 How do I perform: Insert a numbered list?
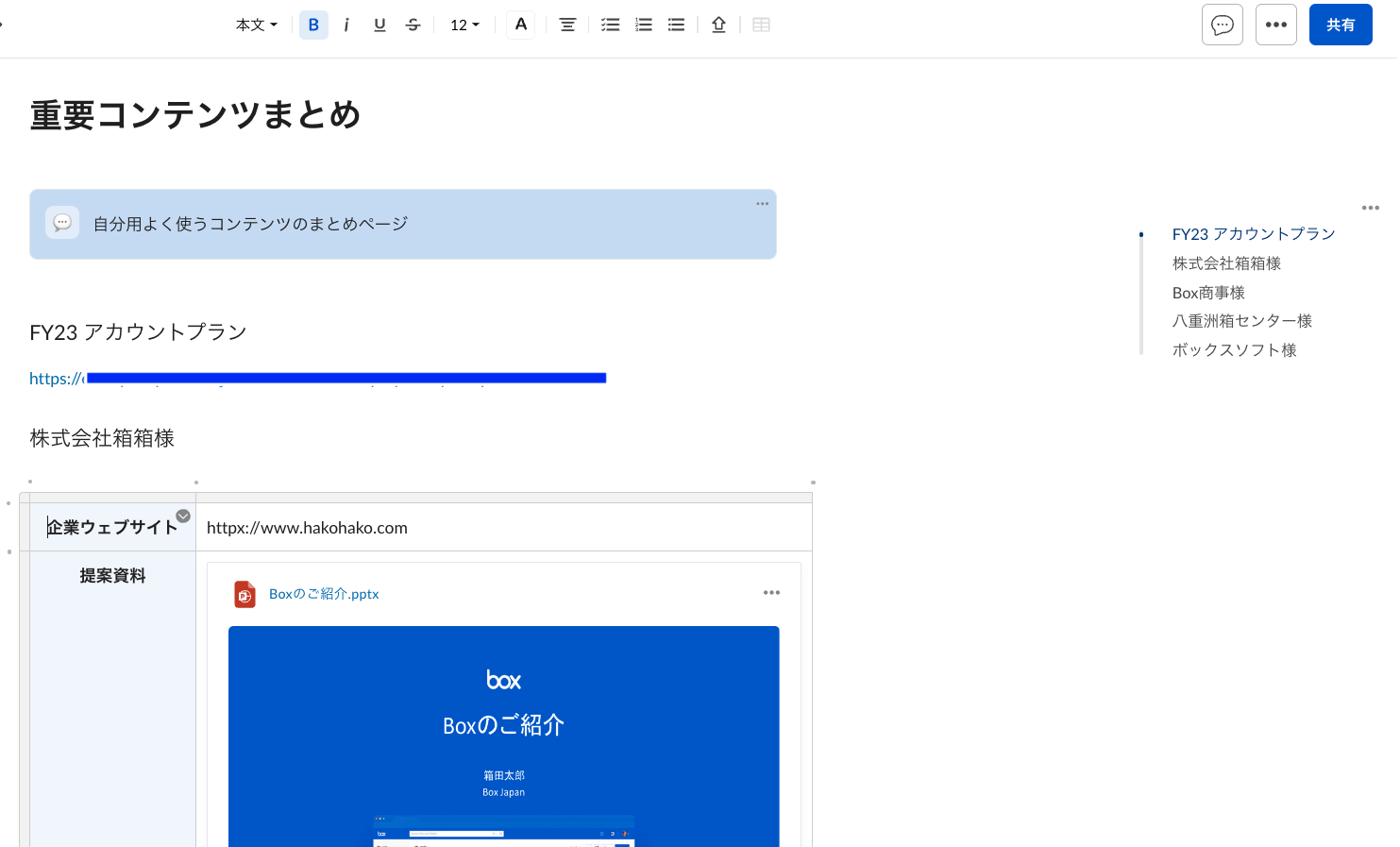coord(643,25)
